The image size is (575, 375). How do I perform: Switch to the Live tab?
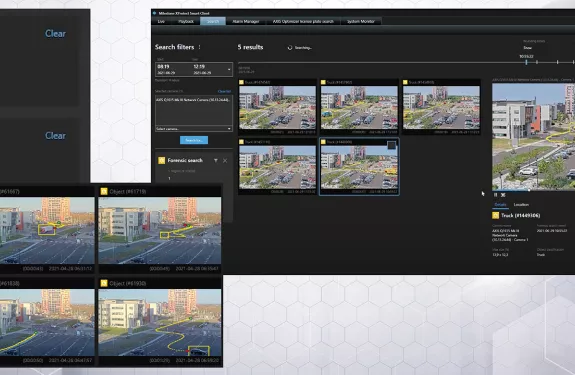pos(161,21)
